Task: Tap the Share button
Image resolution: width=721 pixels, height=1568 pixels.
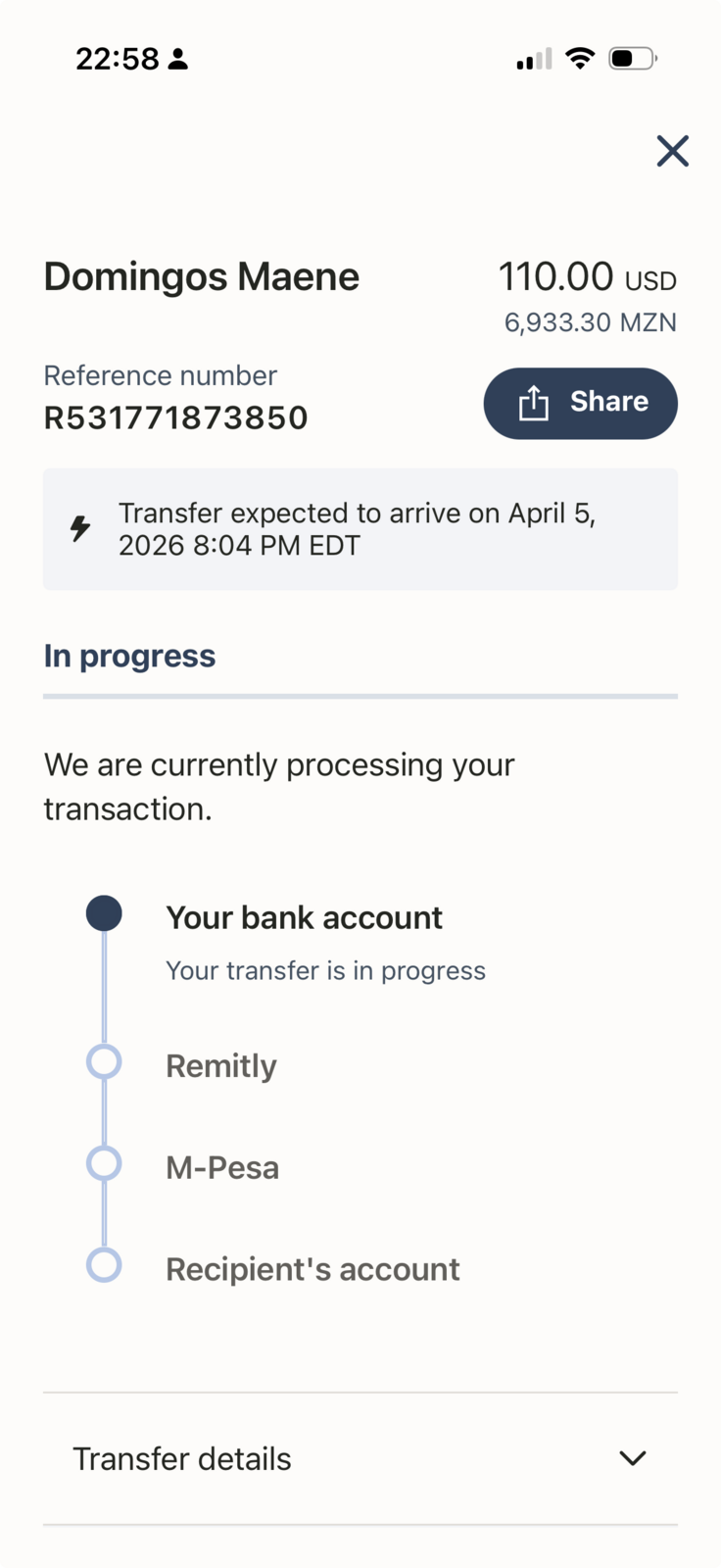Action: tap(580, 403)
